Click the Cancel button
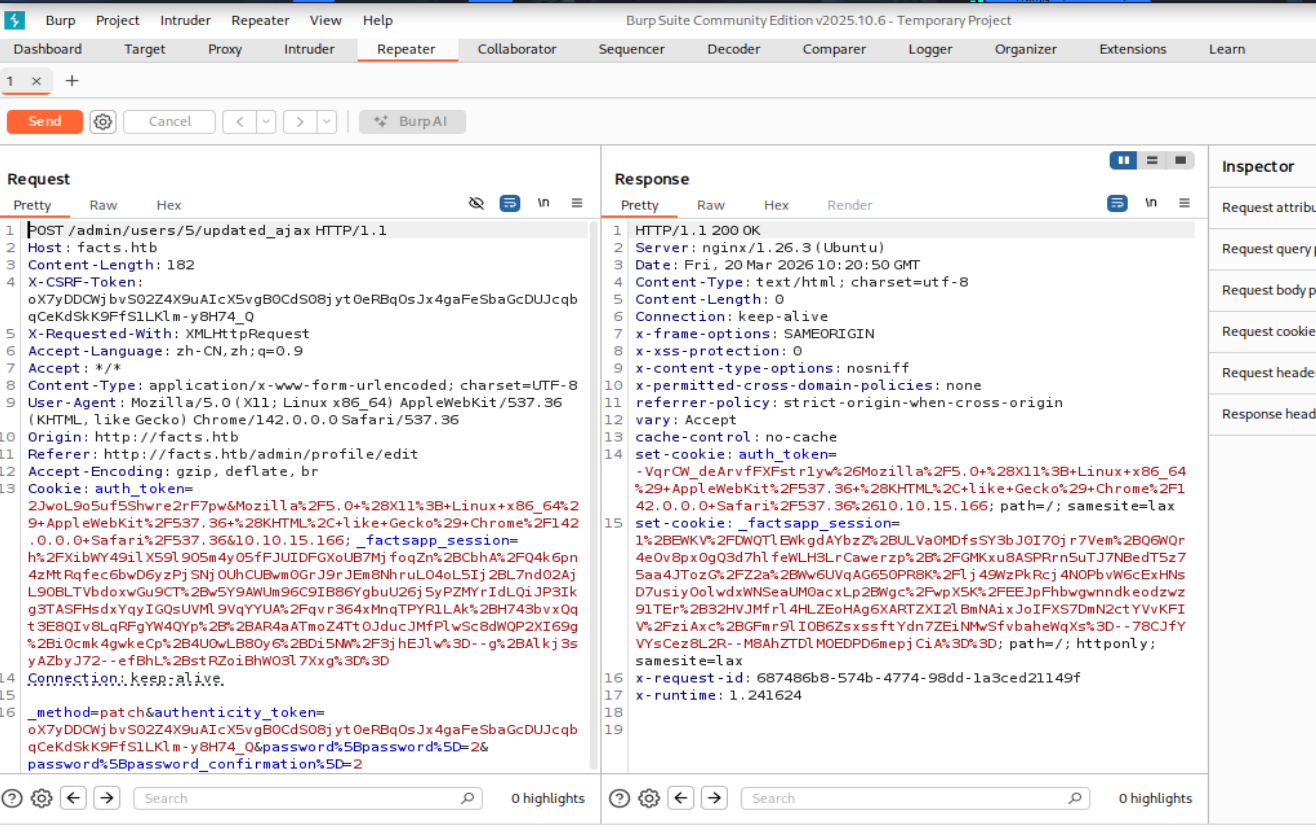 click(169, 122)
